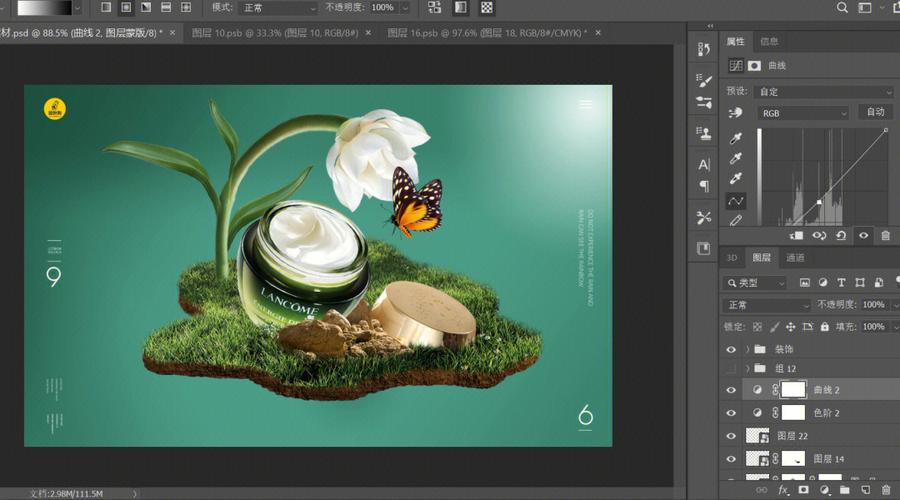This screenshot has width=900, height=500.
Task: Open the Brushes panel icon in dock
Action: (704, 102)
